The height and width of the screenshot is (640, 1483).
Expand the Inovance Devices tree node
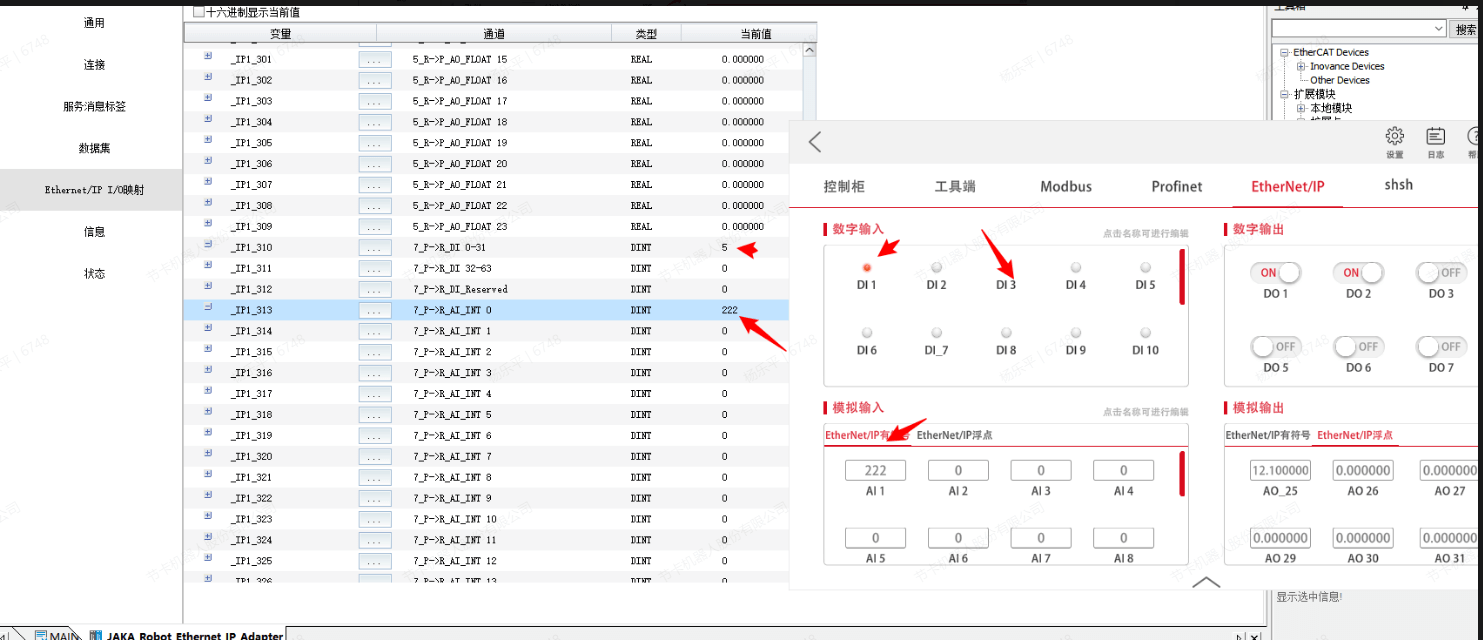[1301, 66]
